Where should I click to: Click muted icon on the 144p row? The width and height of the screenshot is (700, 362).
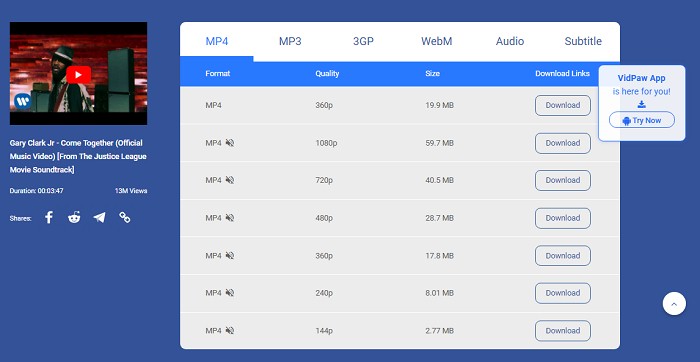pyautogui.click(x=229, y=330)
